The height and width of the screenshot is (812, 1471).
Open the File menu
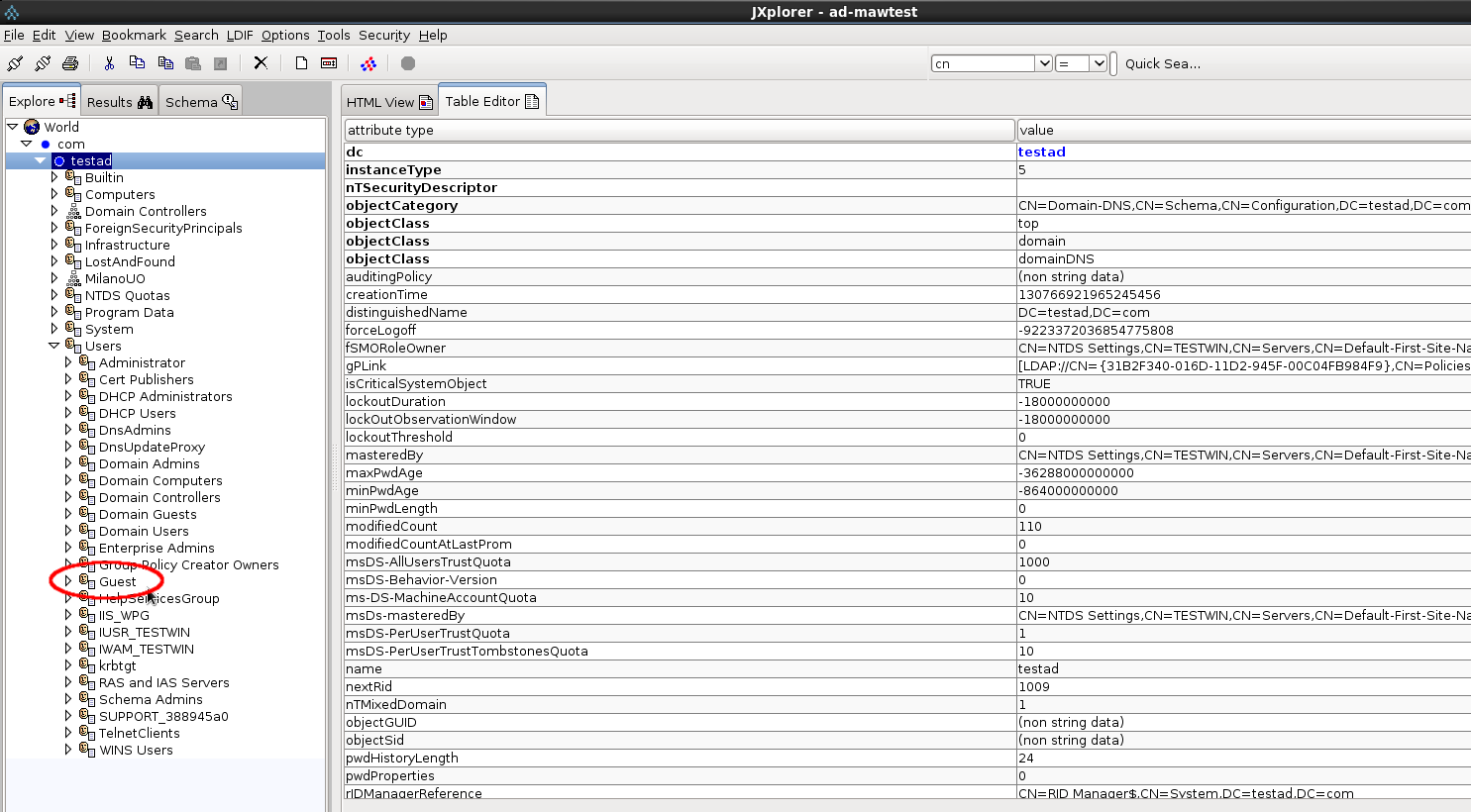[14, 35]
